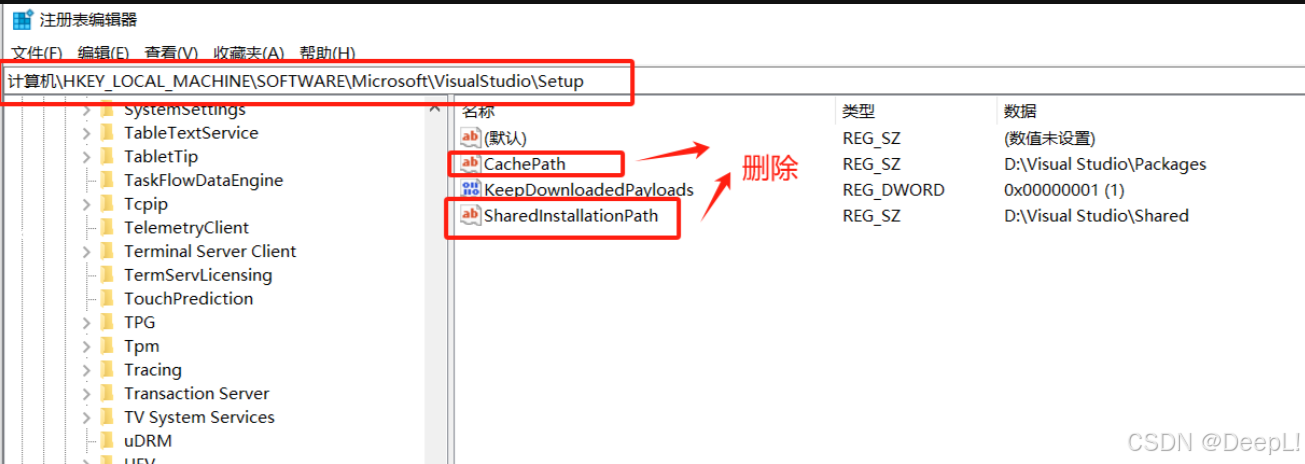Image resolution: width=1305 pixels, height=464 pixels.
Task: Click the CachePath string value icon
Action: point(470,164)
